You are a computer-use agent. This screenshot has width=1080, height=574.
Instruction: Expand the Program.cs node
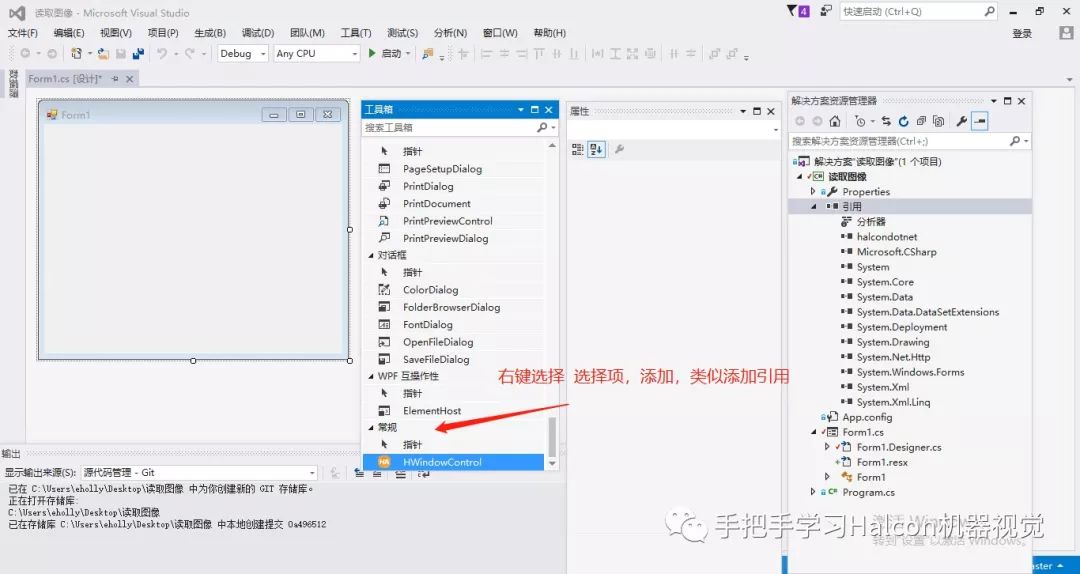pos(813,492)
